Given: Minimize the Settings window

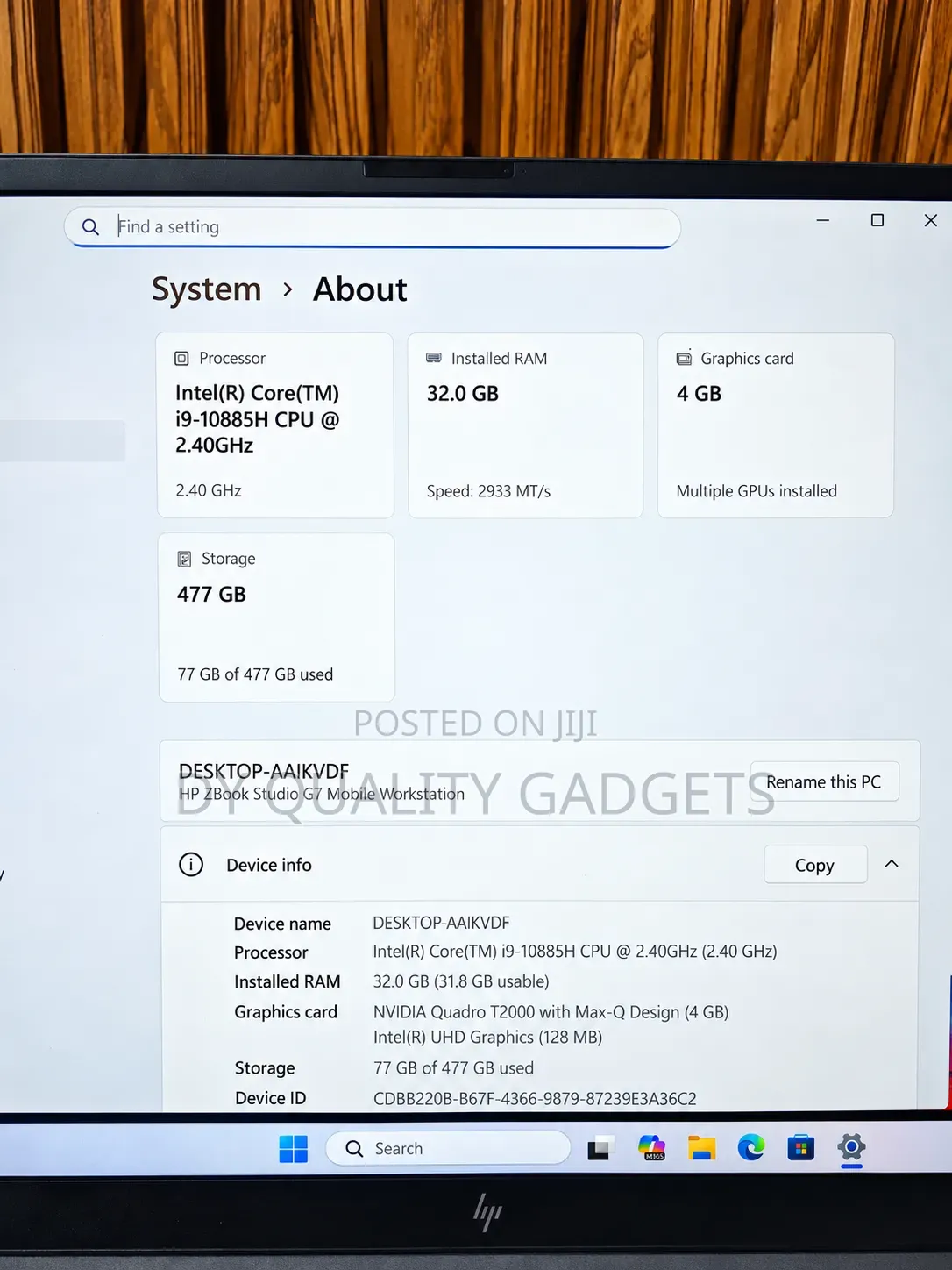Looking at the screenshot, I should pyautogui.click(x=822, y=220).
